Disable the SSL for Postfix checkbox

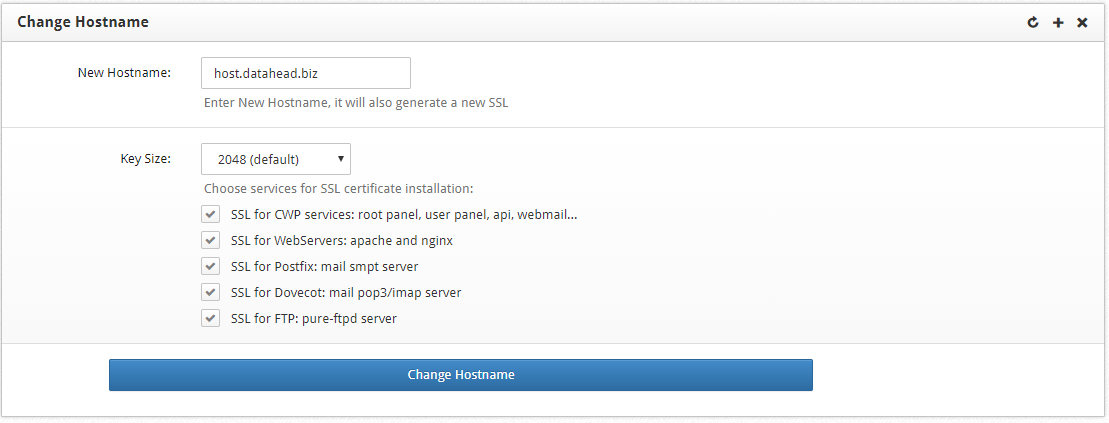point(210,267)
